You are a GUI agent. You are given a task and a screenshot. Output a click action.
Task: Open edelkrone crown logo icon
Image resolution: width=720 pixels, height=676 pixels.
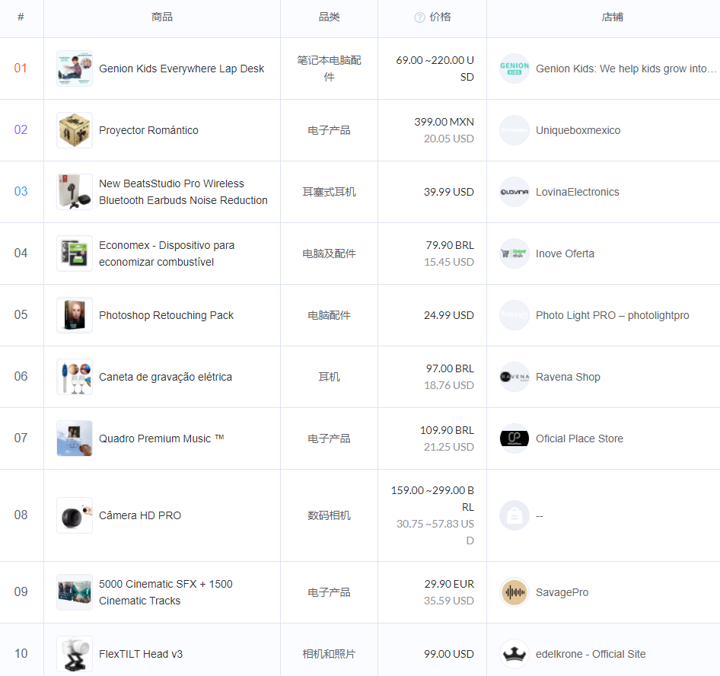[514, 654]
